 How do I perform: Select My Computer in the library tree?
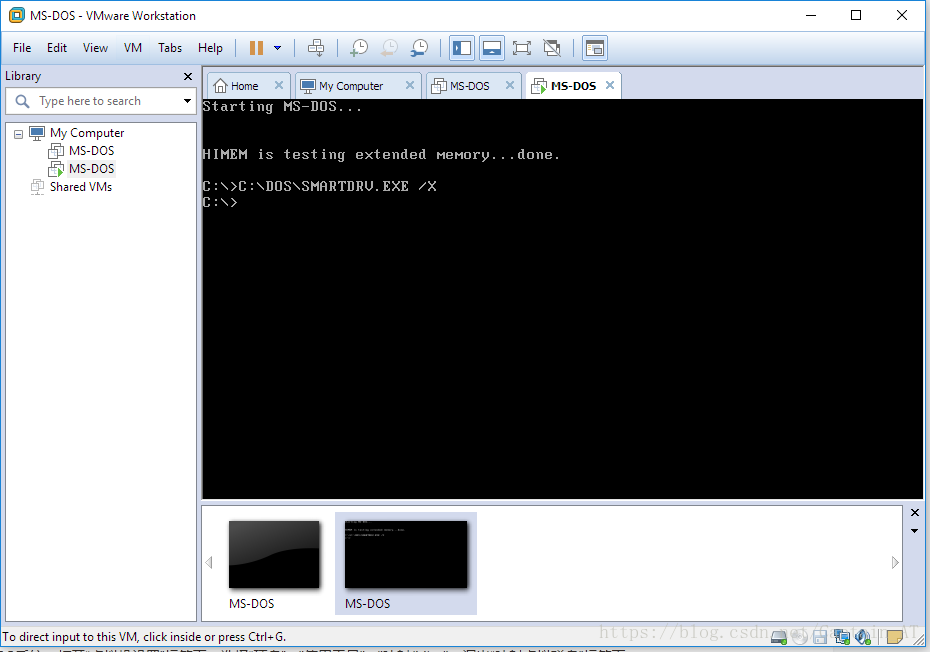tap(87, 133)
